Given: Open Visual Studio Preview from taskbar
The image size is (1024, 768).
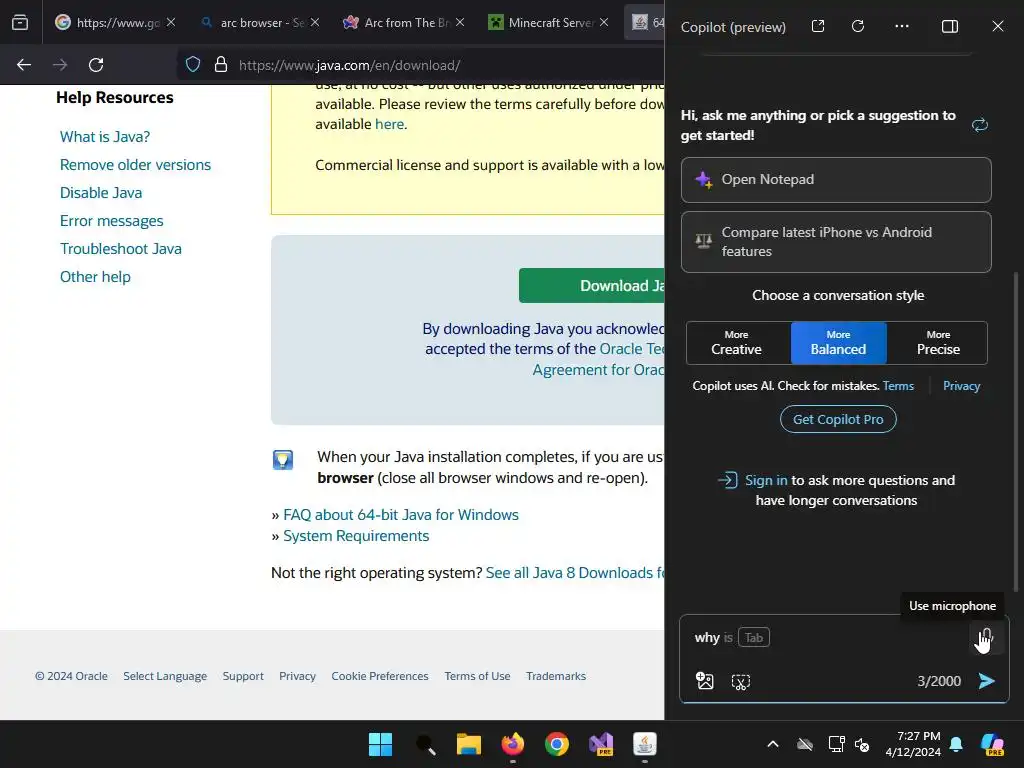Looking at the screenshot, I should (601, 744).
